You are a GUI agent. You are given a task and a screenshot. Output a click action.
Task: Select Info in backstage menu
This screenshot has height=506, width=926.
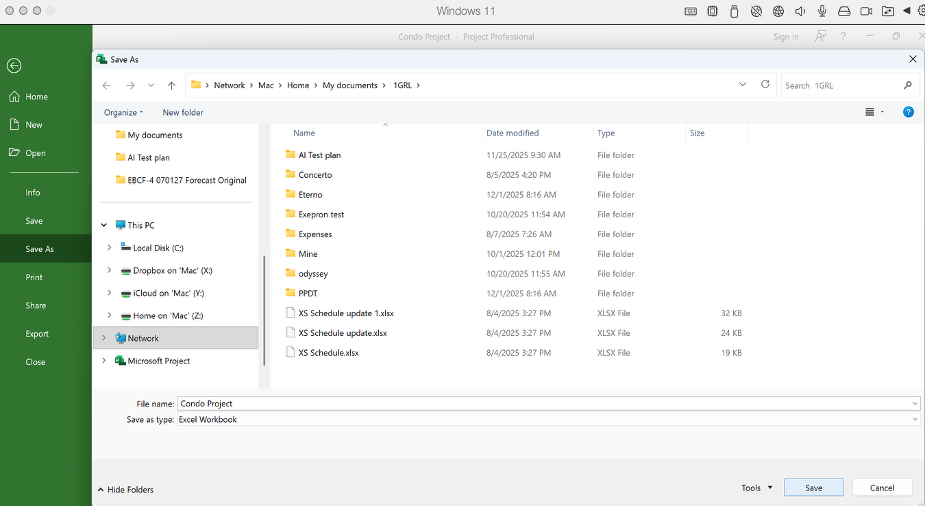pos(32,192)
